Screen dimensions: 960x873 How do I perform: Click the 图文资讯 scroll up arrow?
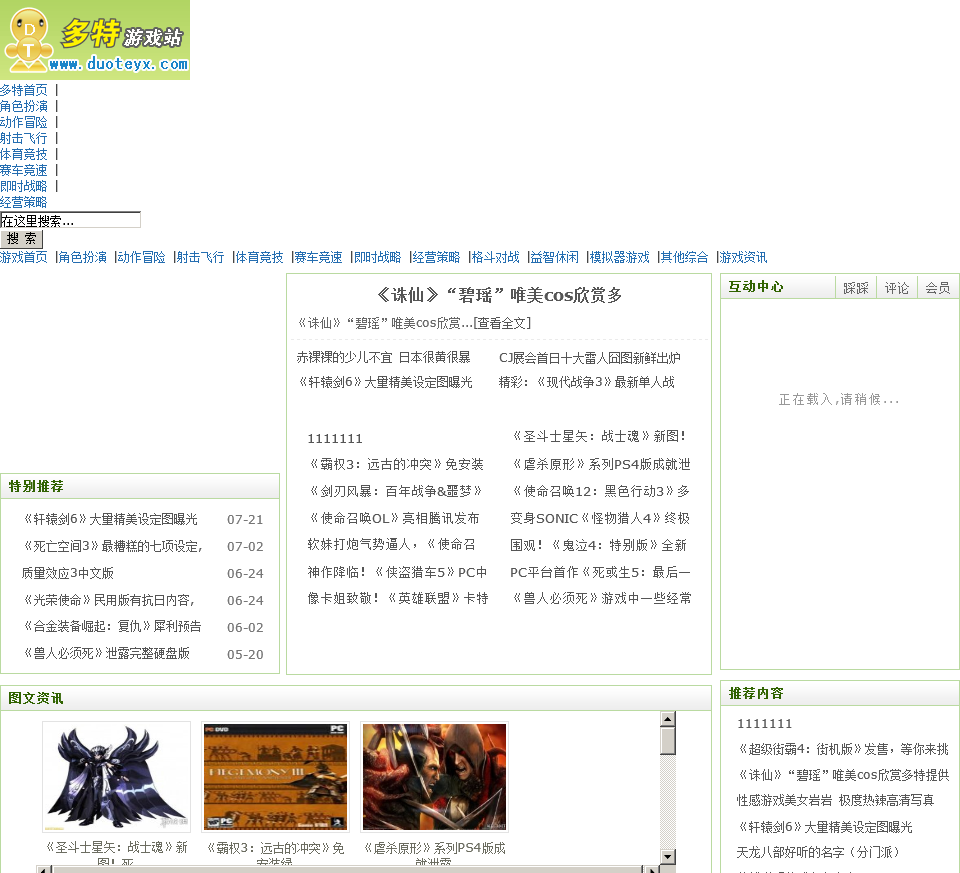[669, 719]
